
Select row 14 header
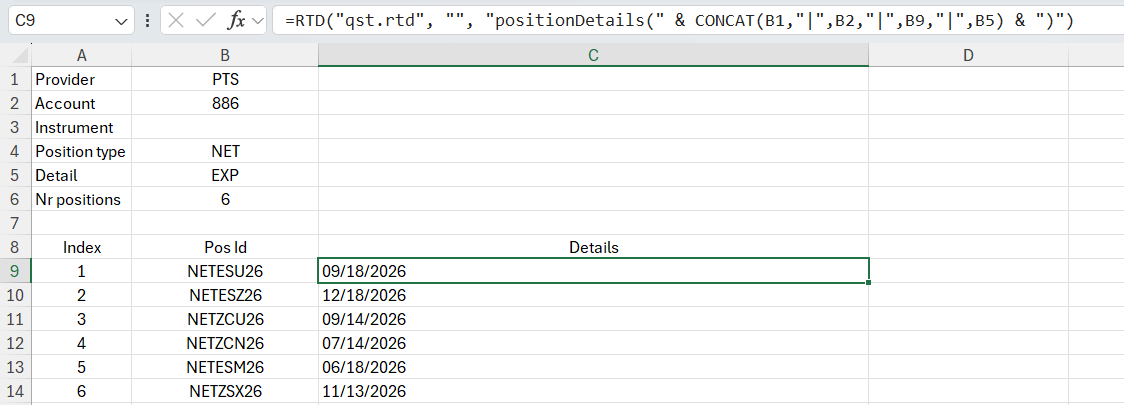point(15,391)
